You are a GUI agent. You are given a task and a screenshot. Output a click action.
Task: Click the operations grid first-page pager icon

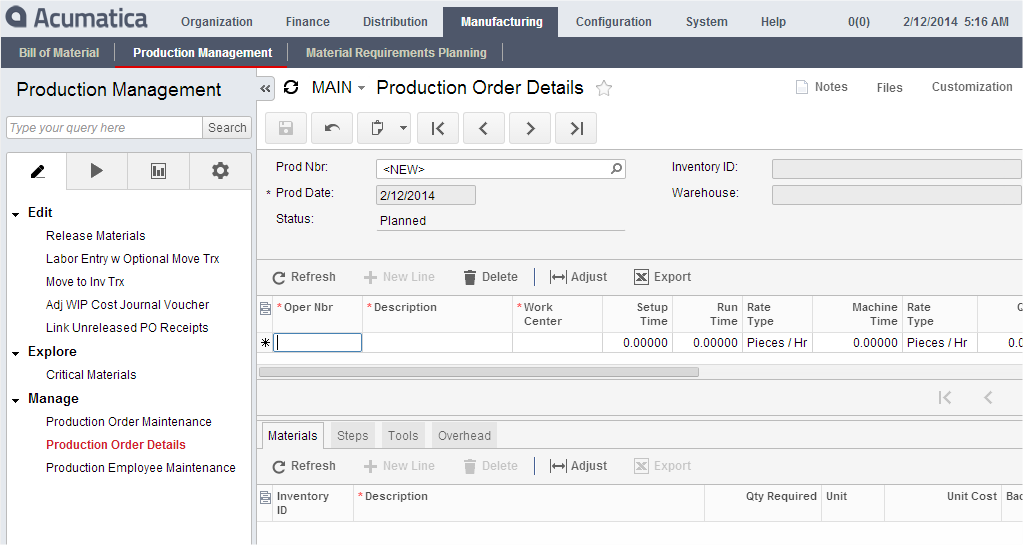(x=945, y=397)
